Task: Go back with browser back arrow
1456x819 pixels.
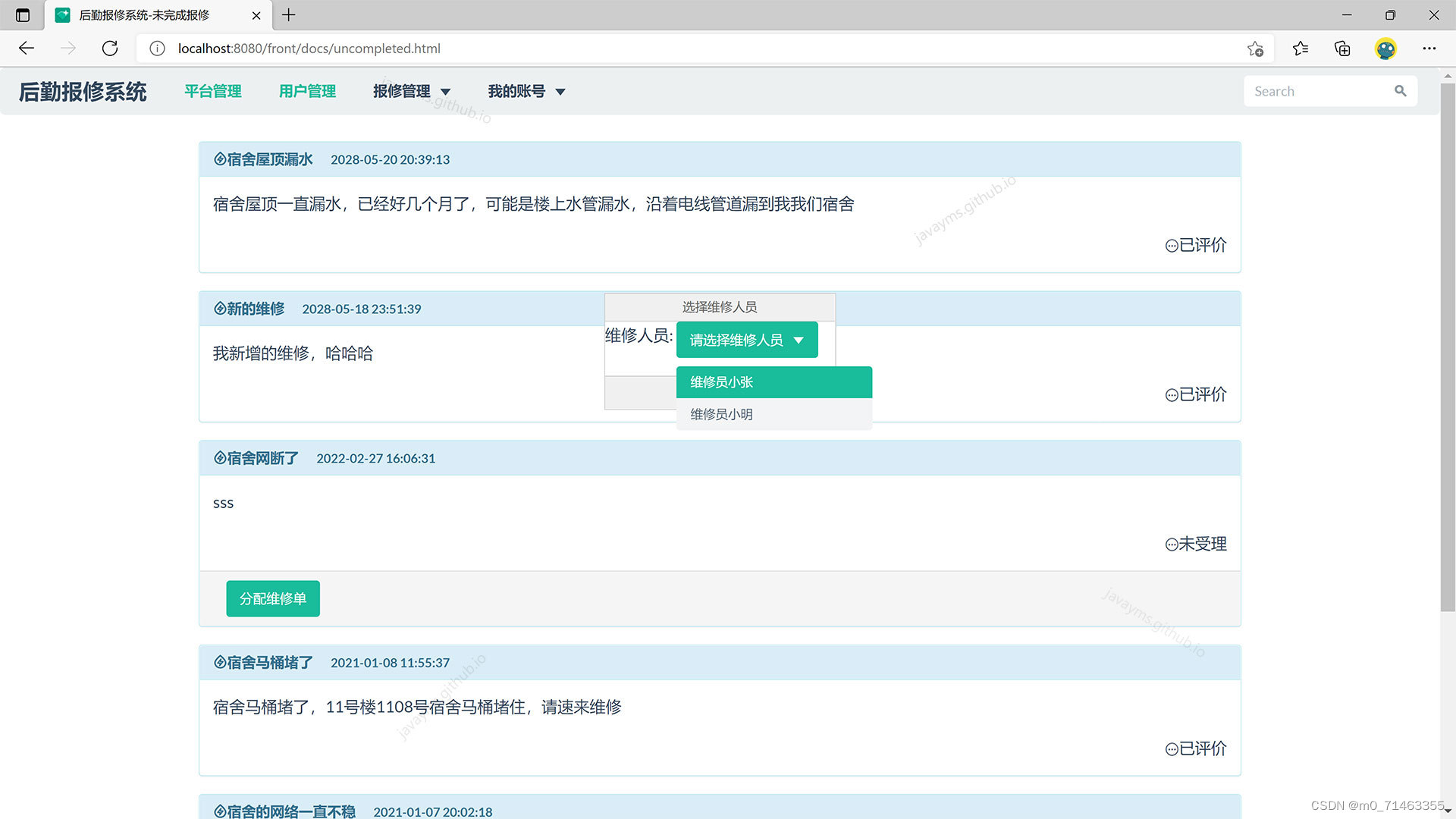Action: point(27,49)
